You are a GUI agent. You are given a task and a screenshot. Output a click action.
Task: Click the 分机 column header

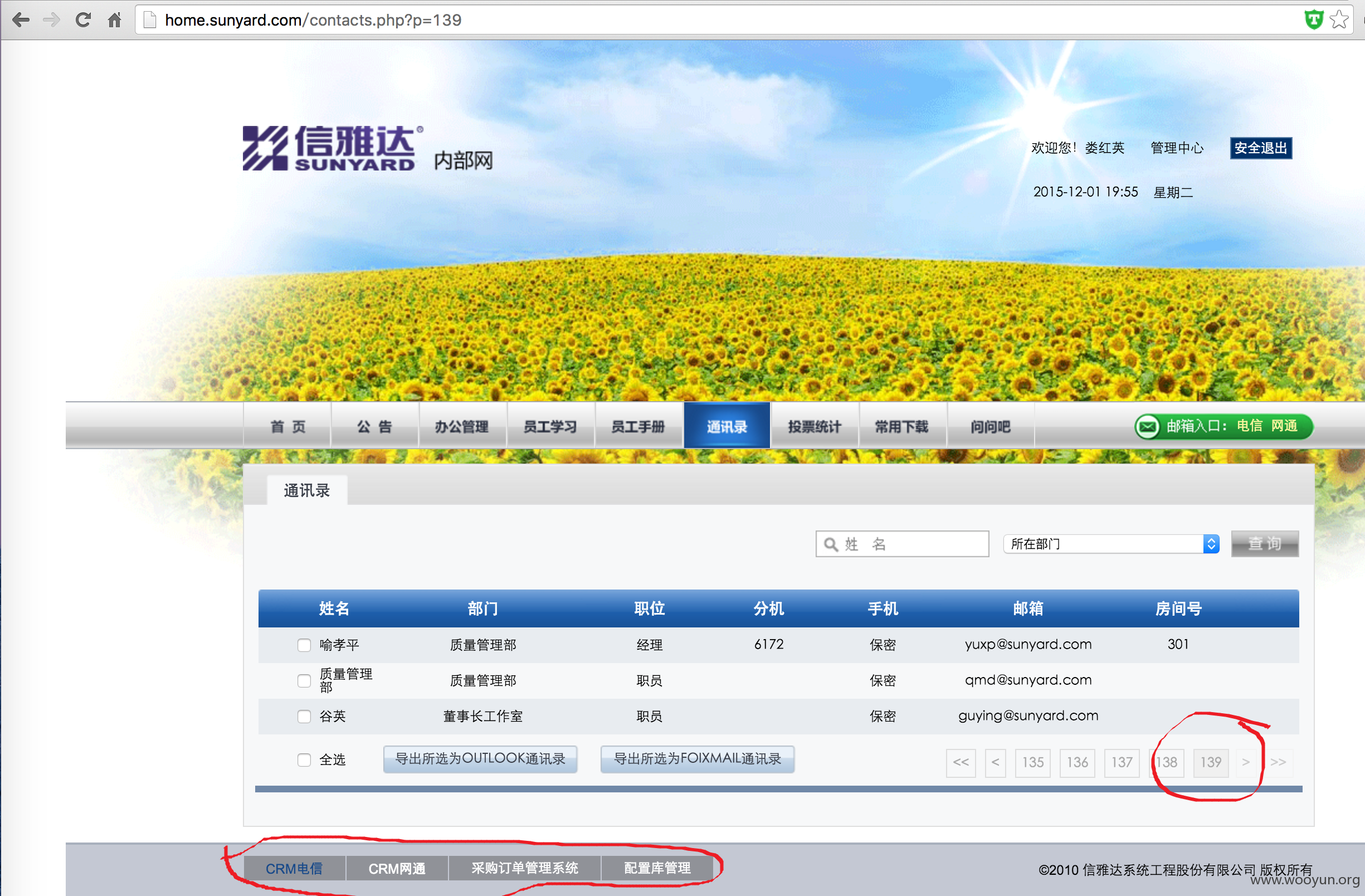pyautogui.click(x=769, y=608)
